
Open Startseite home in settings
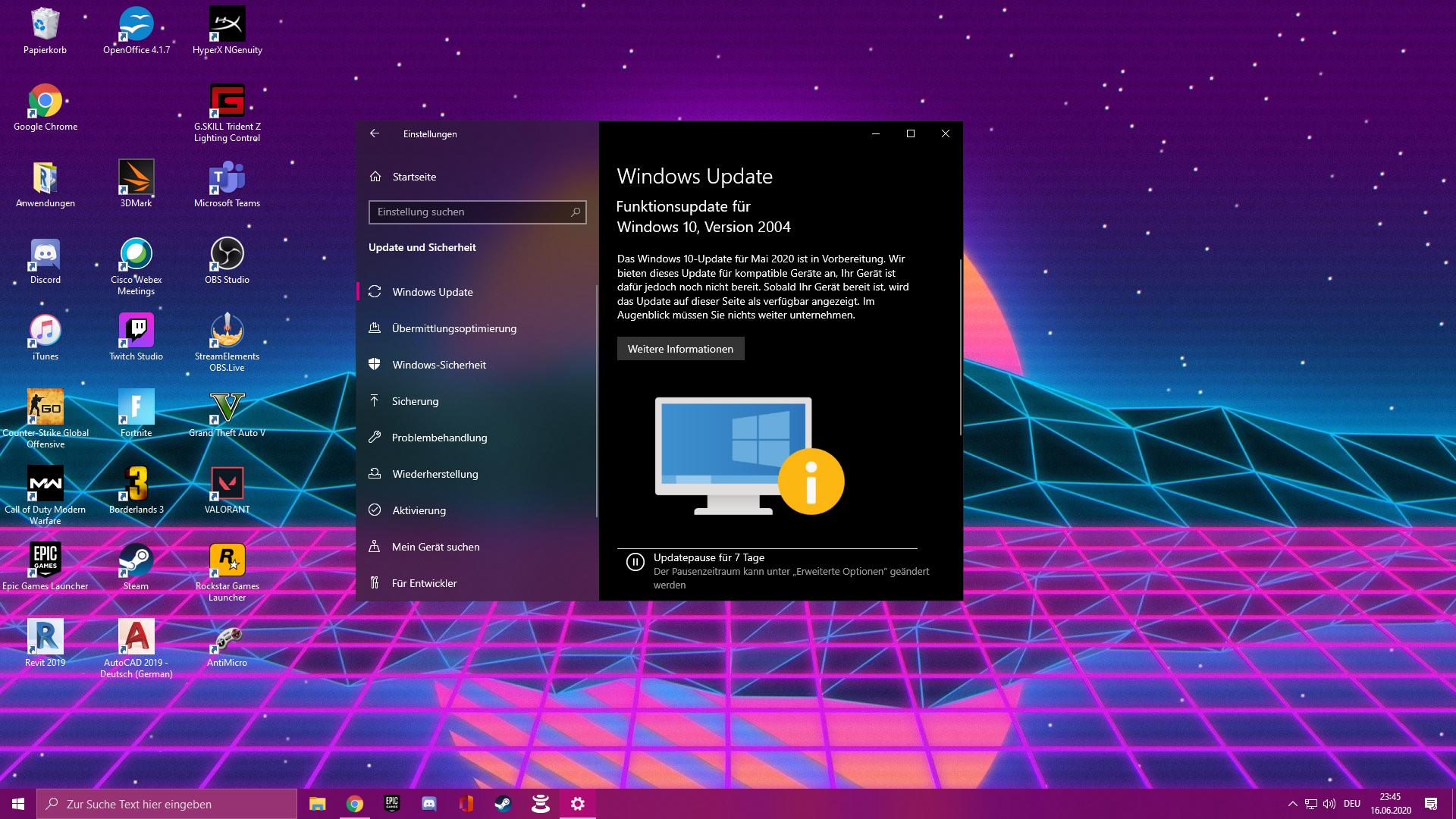(x=413, y=177)
